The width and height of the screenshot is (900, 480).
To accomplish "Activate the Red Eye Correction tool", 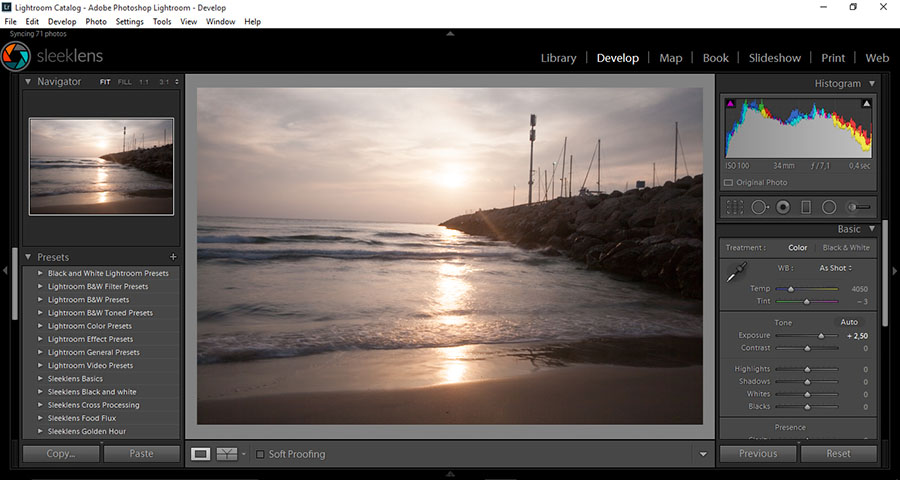I will 783,207.
